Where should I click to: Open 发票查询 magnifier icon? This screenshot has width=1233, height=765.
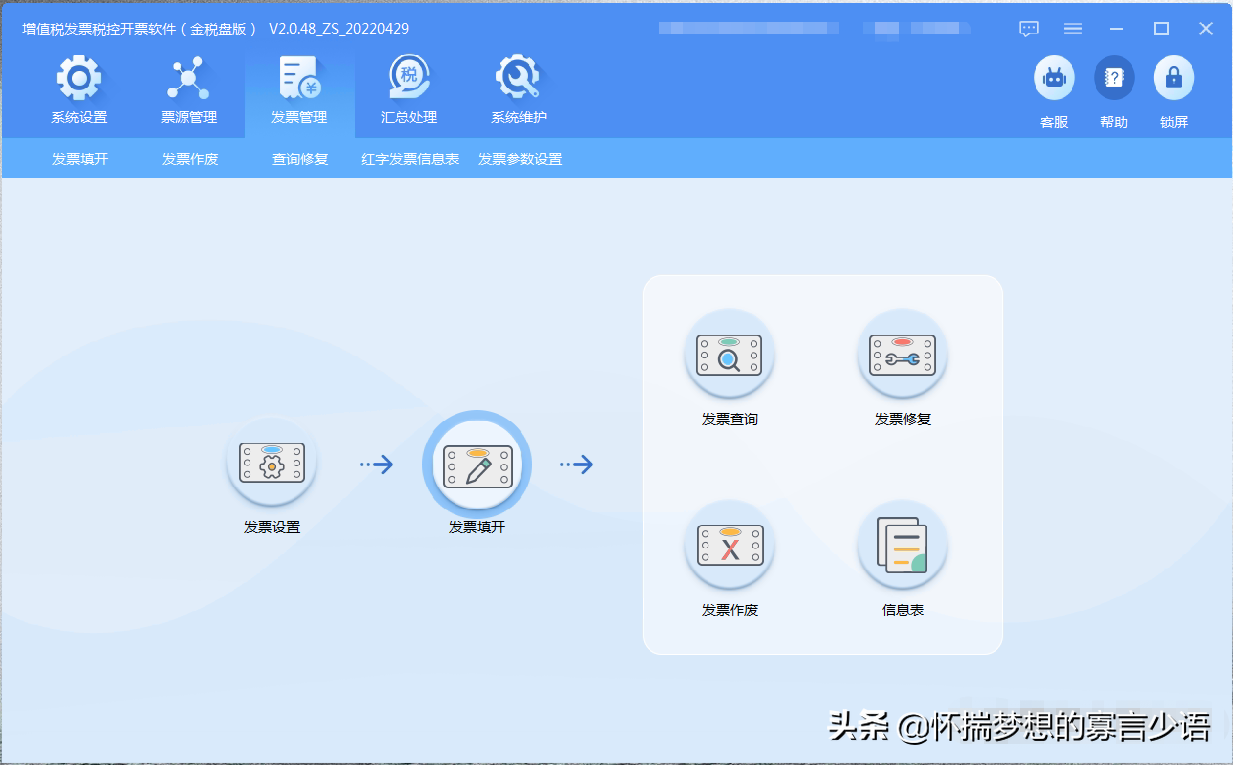(730, 355)
